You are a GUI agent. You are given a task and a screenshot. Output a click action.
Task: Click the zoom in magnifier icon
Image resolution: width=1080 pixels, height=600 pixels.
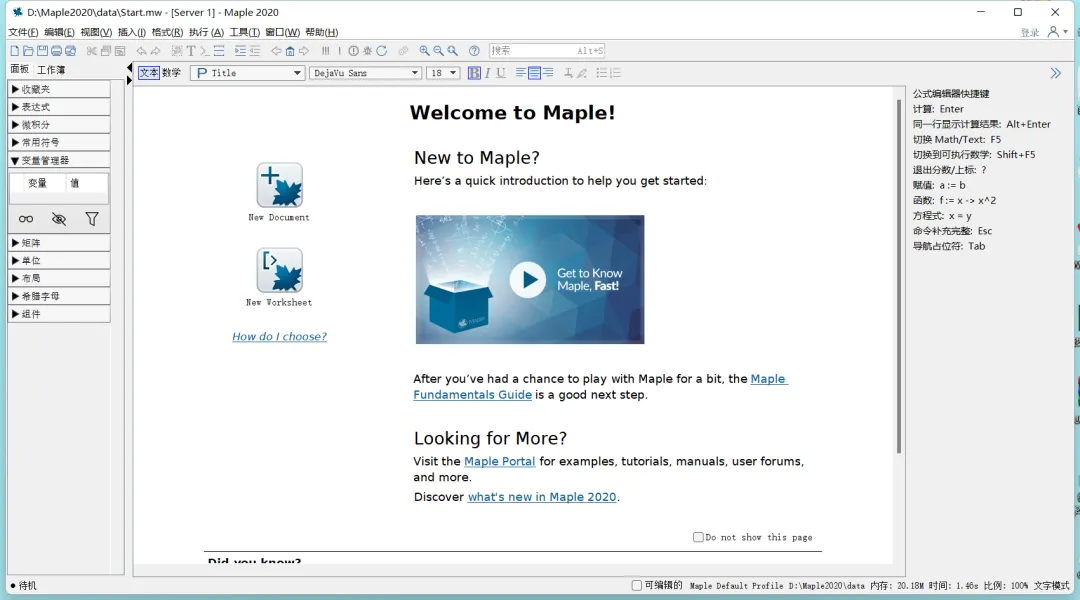(424, 51)
